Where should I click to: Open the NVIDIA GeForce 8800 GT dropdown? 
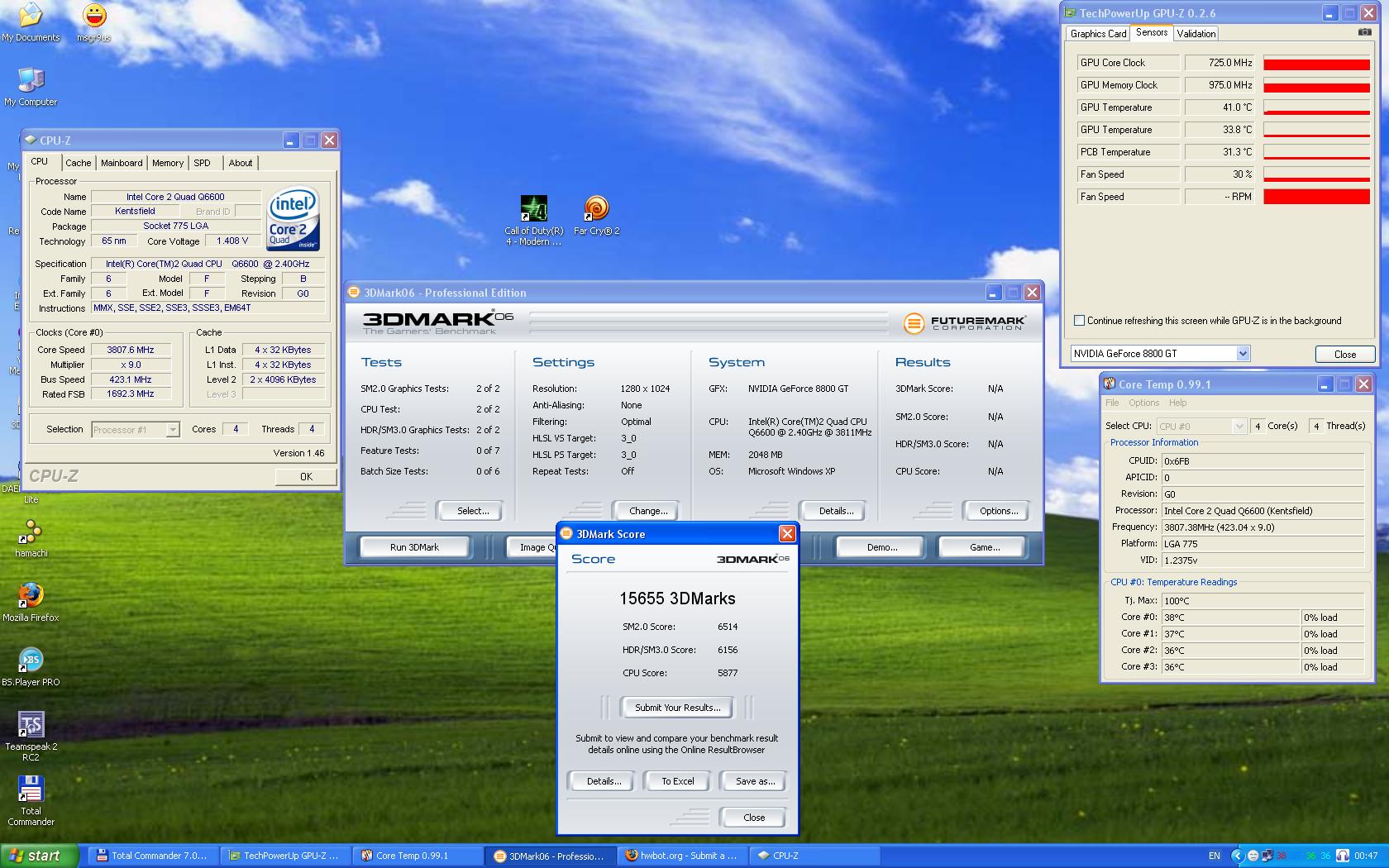(x=1243, y=354)
